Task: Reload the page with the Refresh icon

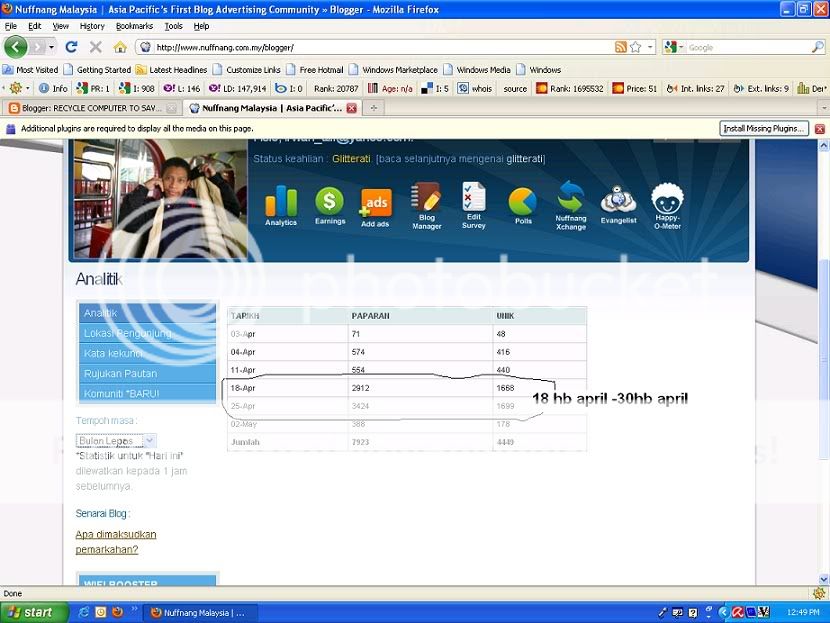Action: click(x=71, y=47)
